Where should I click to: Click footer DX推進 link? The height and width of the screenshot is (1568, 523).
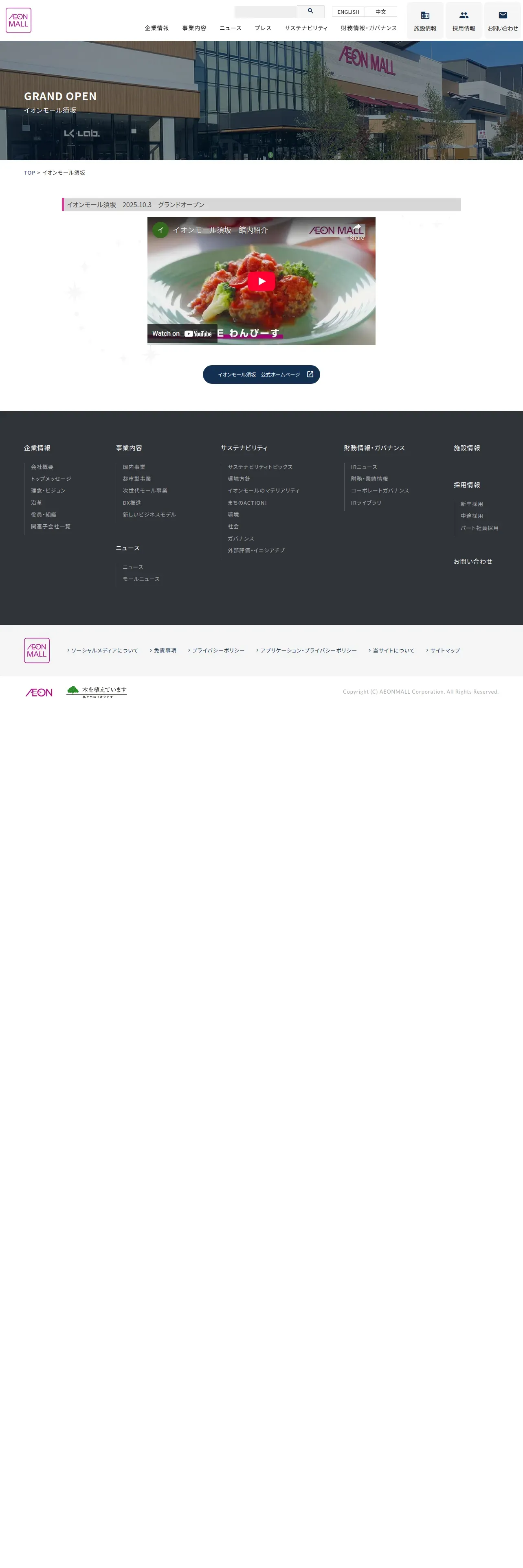(132, 503)
